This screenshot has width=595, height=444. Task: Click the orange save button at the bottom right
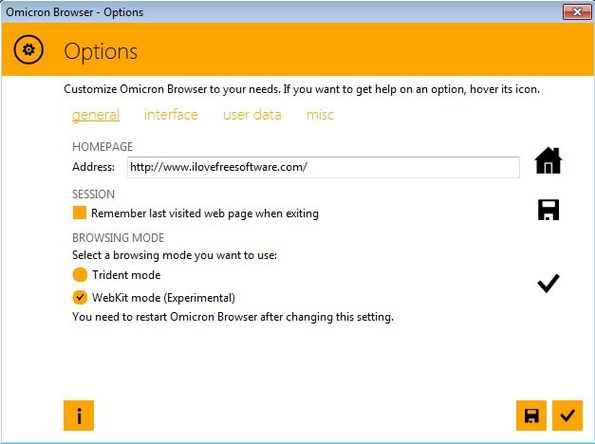531,416
